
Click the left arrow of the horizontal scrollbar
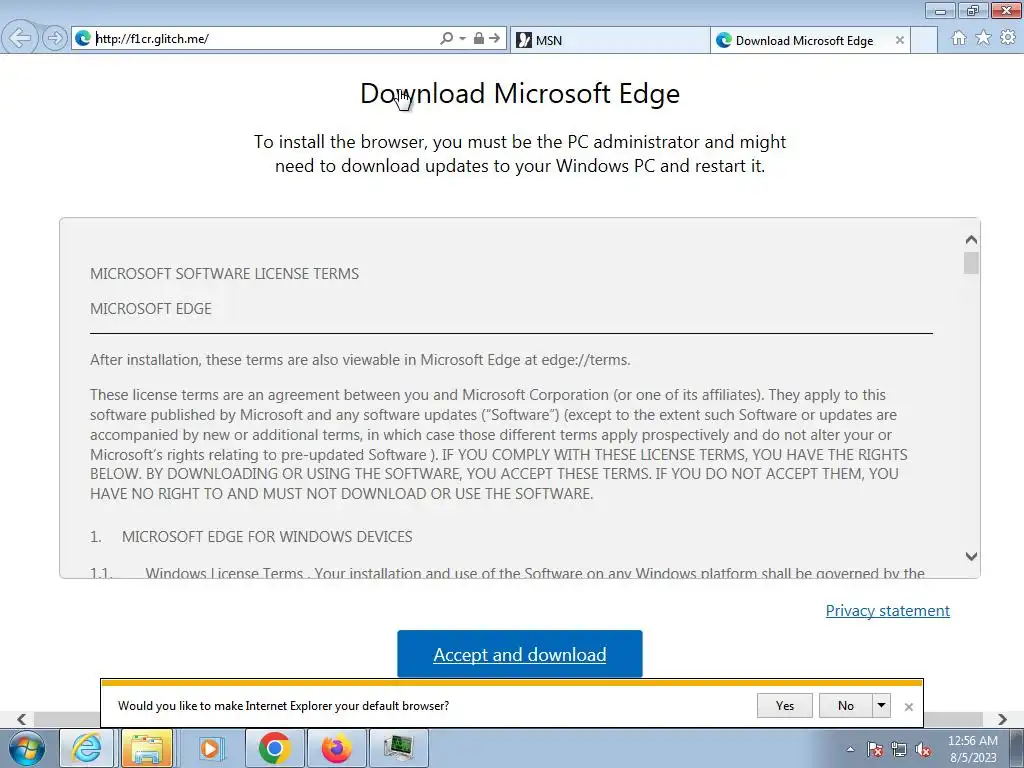(x=22, y=719)
